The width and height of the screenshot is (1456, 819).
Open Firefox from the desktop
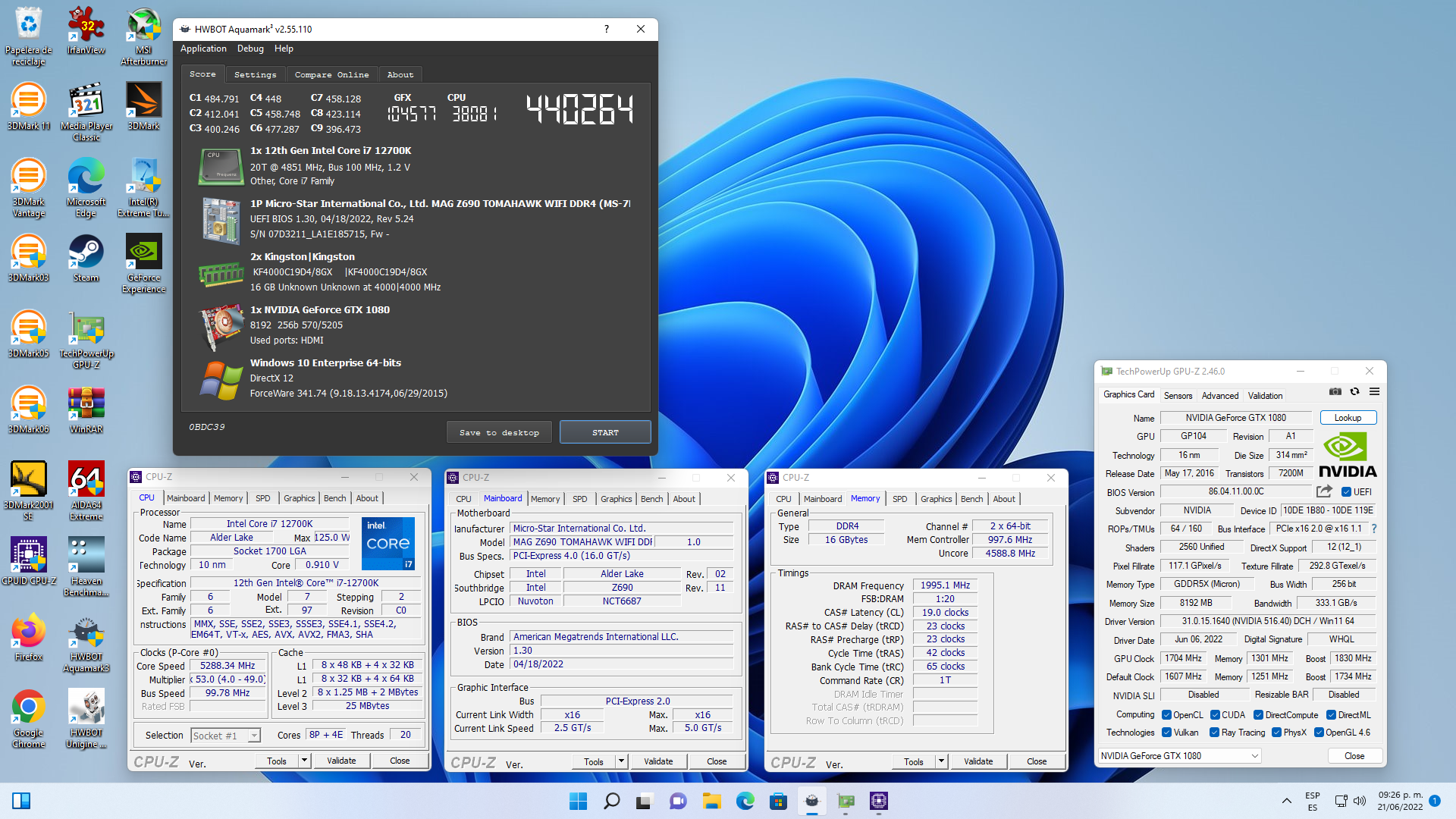point(28,637)
